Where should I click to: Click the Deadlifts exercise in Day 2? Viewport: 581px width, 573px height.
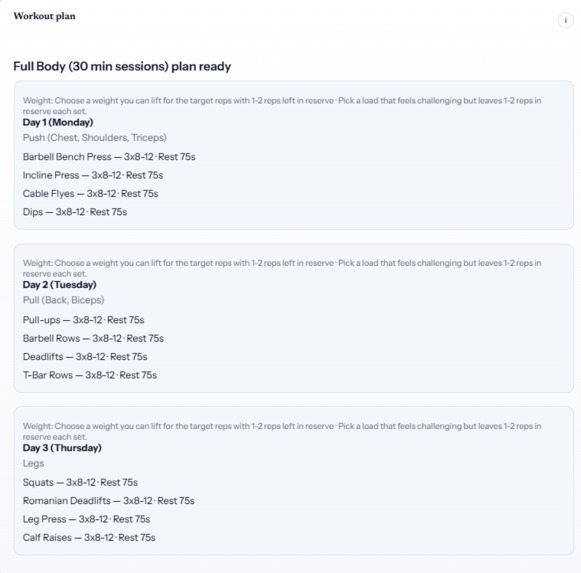[85, 357]
